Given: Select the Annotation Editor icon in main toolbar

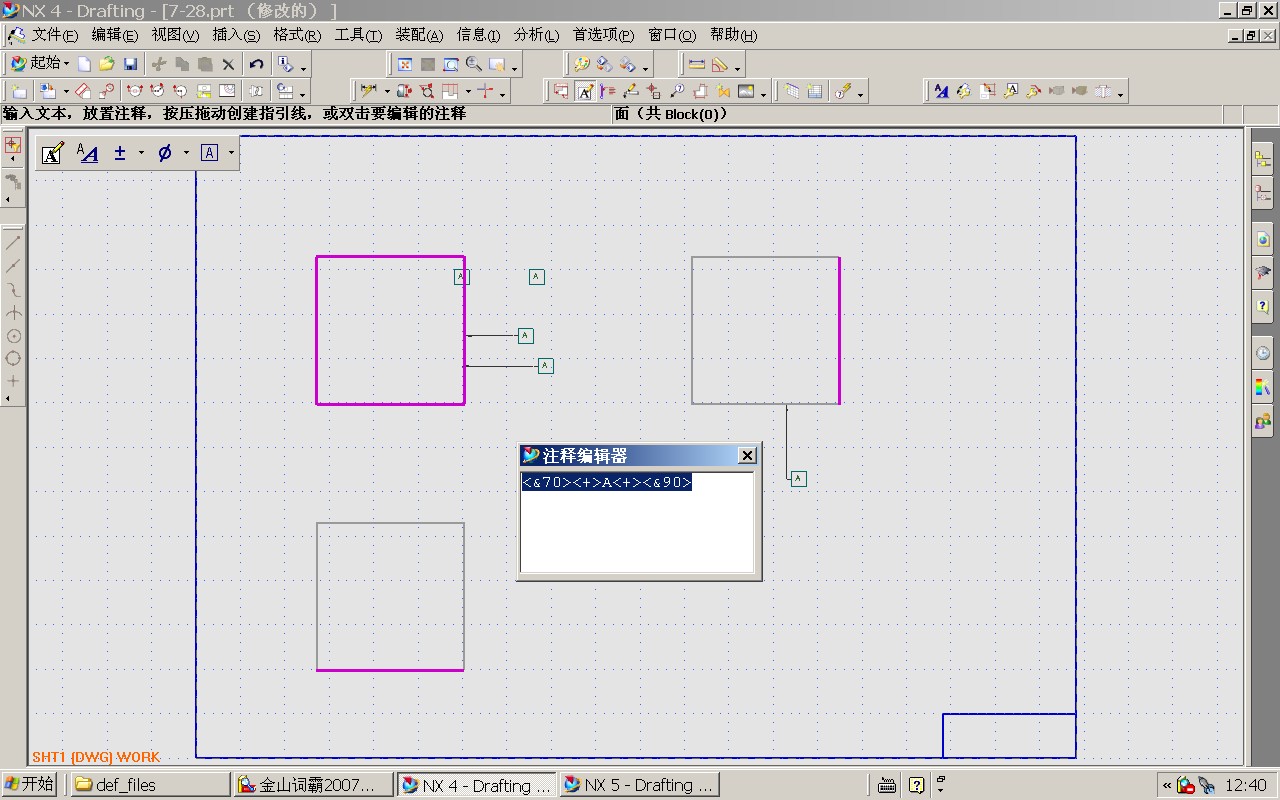Looking at the screenshot, I should [x=585, y=91].
